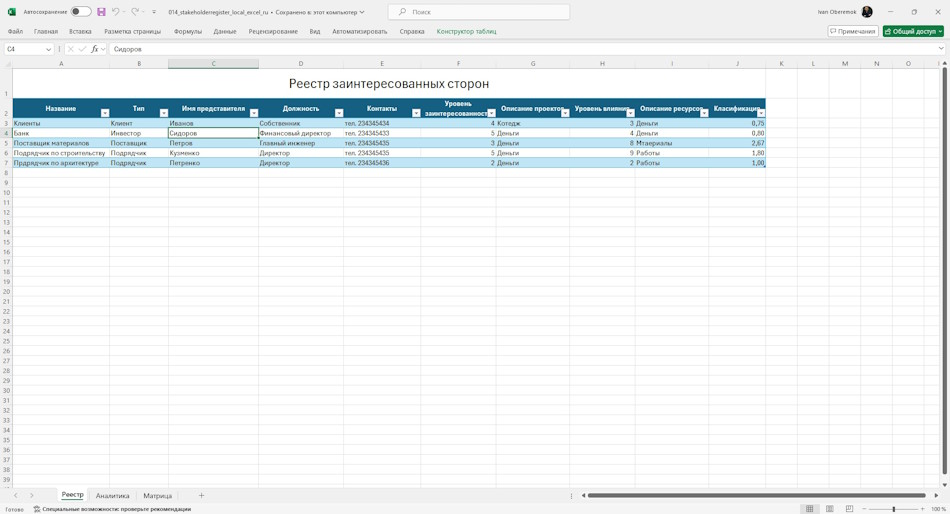Switch to the Матрица sheet

(158, 496)
